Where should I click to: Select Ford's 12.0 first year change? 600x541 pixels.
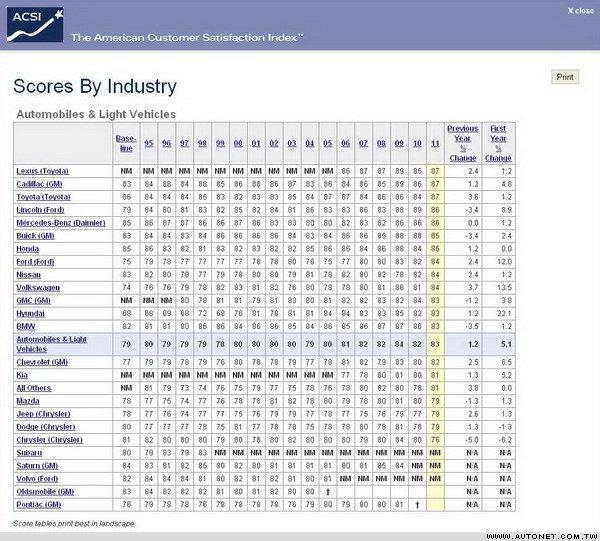[504, 262]
